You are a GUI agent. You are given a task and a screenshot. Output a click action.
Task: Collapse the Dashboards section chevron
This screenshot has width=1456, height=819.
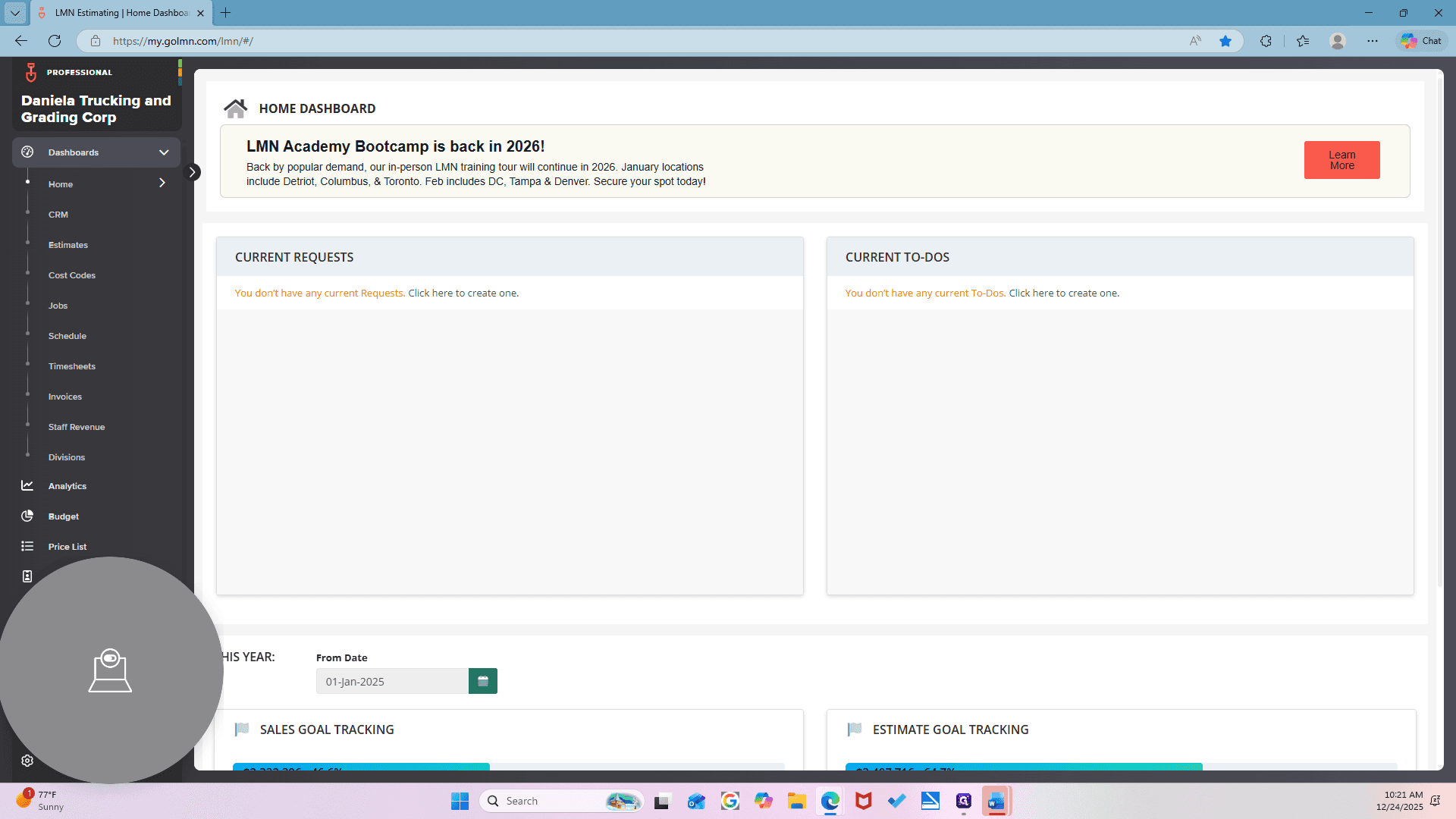[164, 152]
